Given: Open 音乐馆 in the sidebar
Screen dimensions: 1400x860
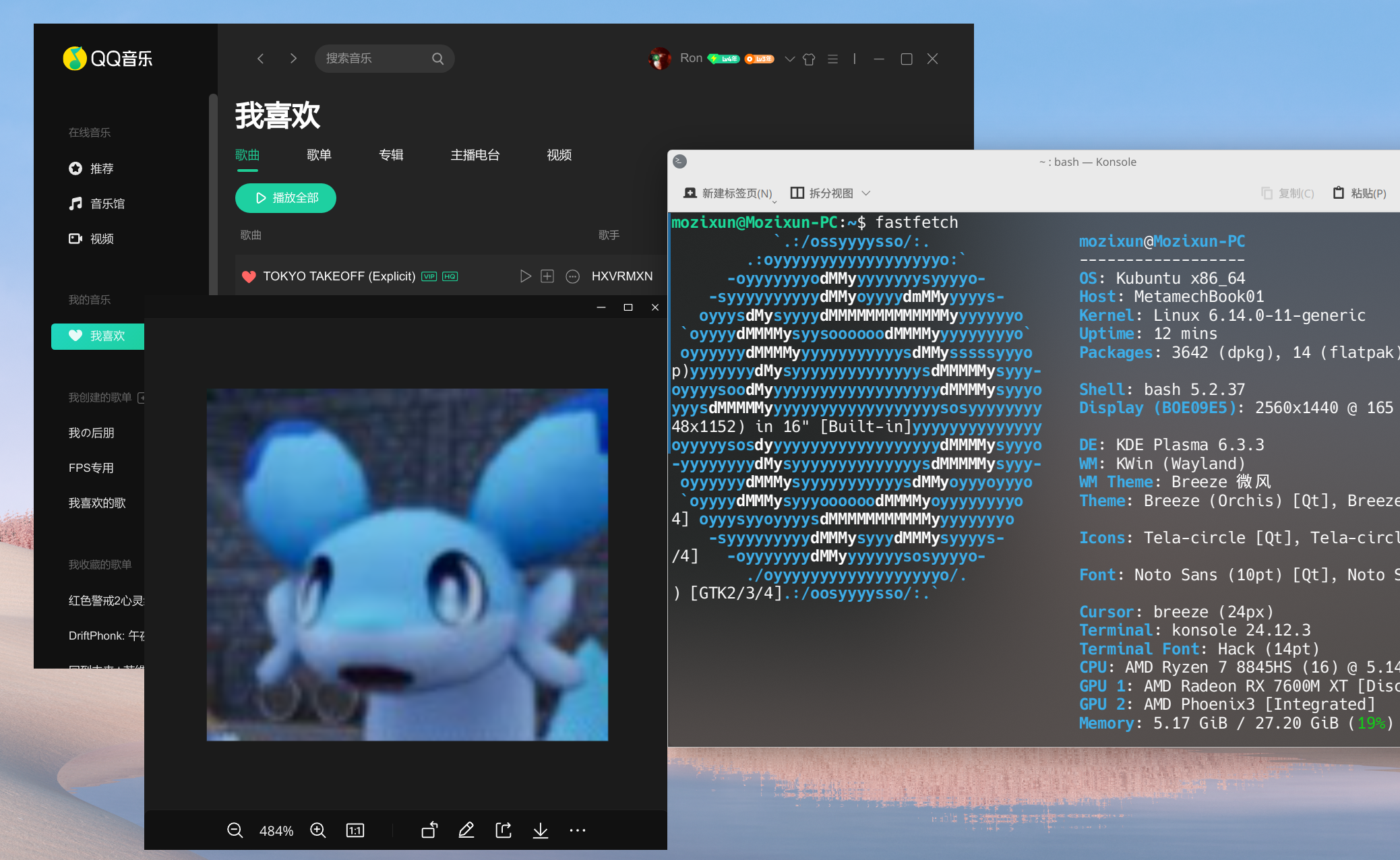Looking at the screenshot, I should point(96,204).
